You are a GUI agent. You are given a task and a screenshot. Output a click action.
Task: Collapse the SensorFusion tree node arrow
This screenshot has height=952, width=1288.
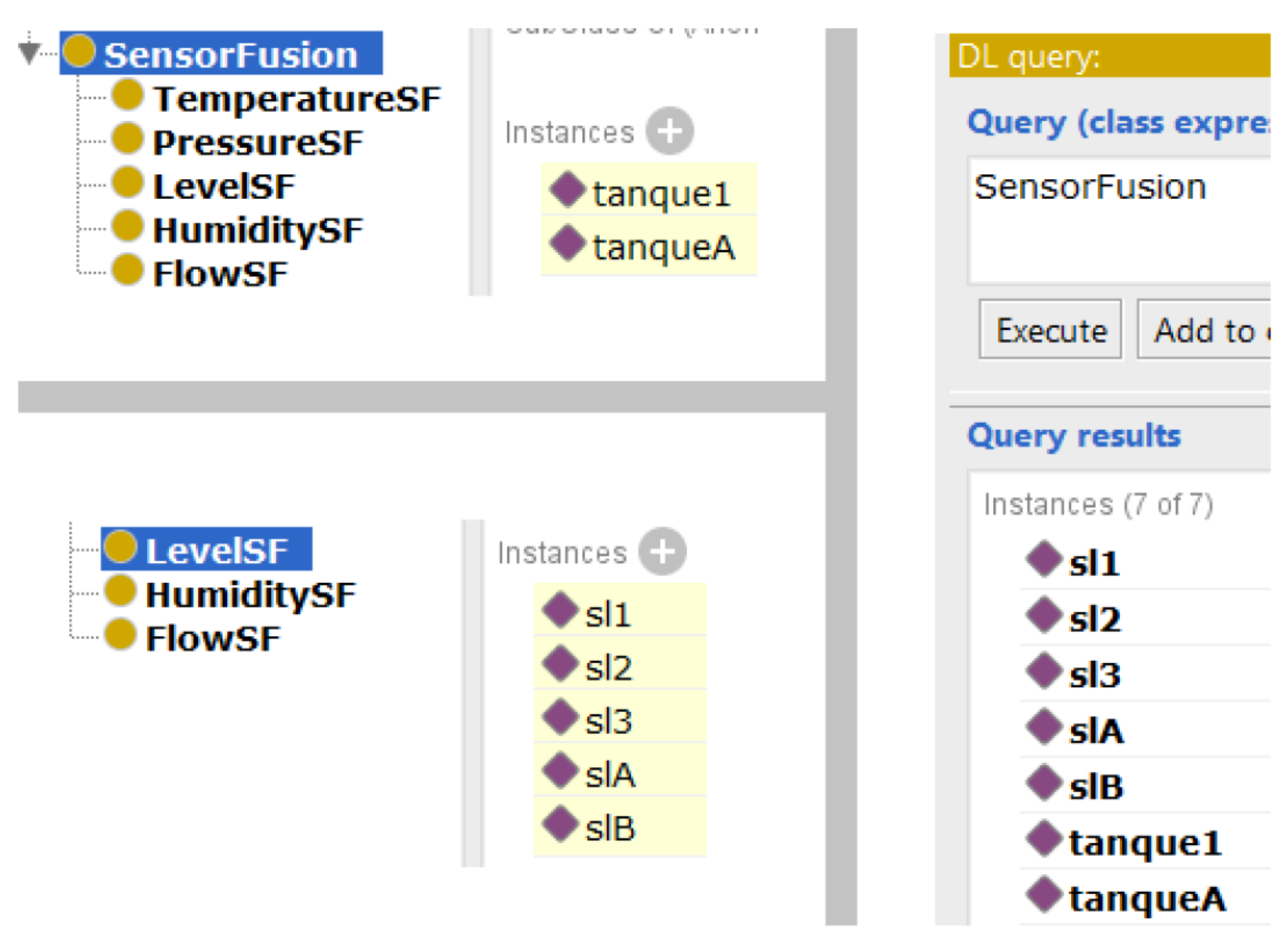[29, 51]
